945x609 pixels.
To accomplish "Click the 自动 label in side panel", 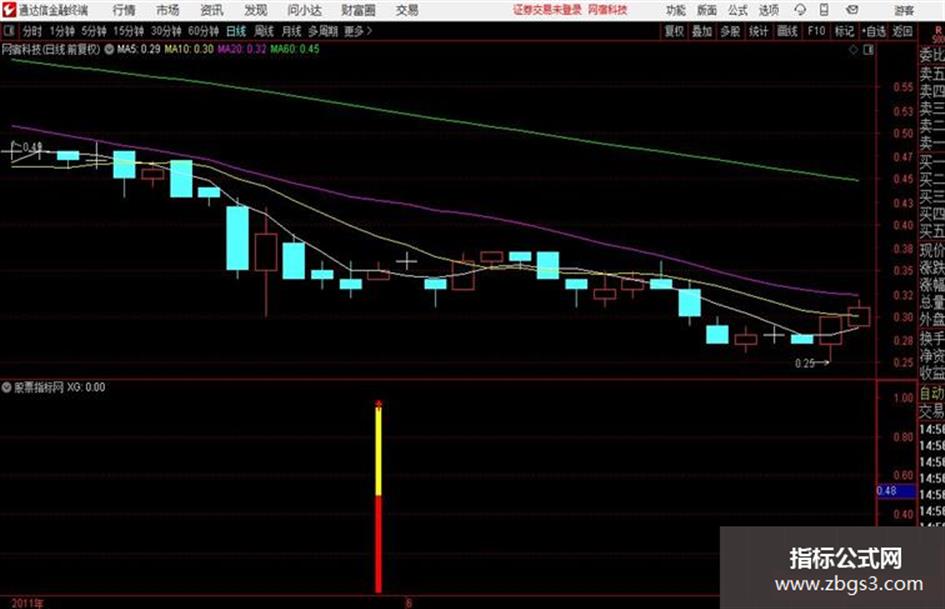I will coord(932,394).
